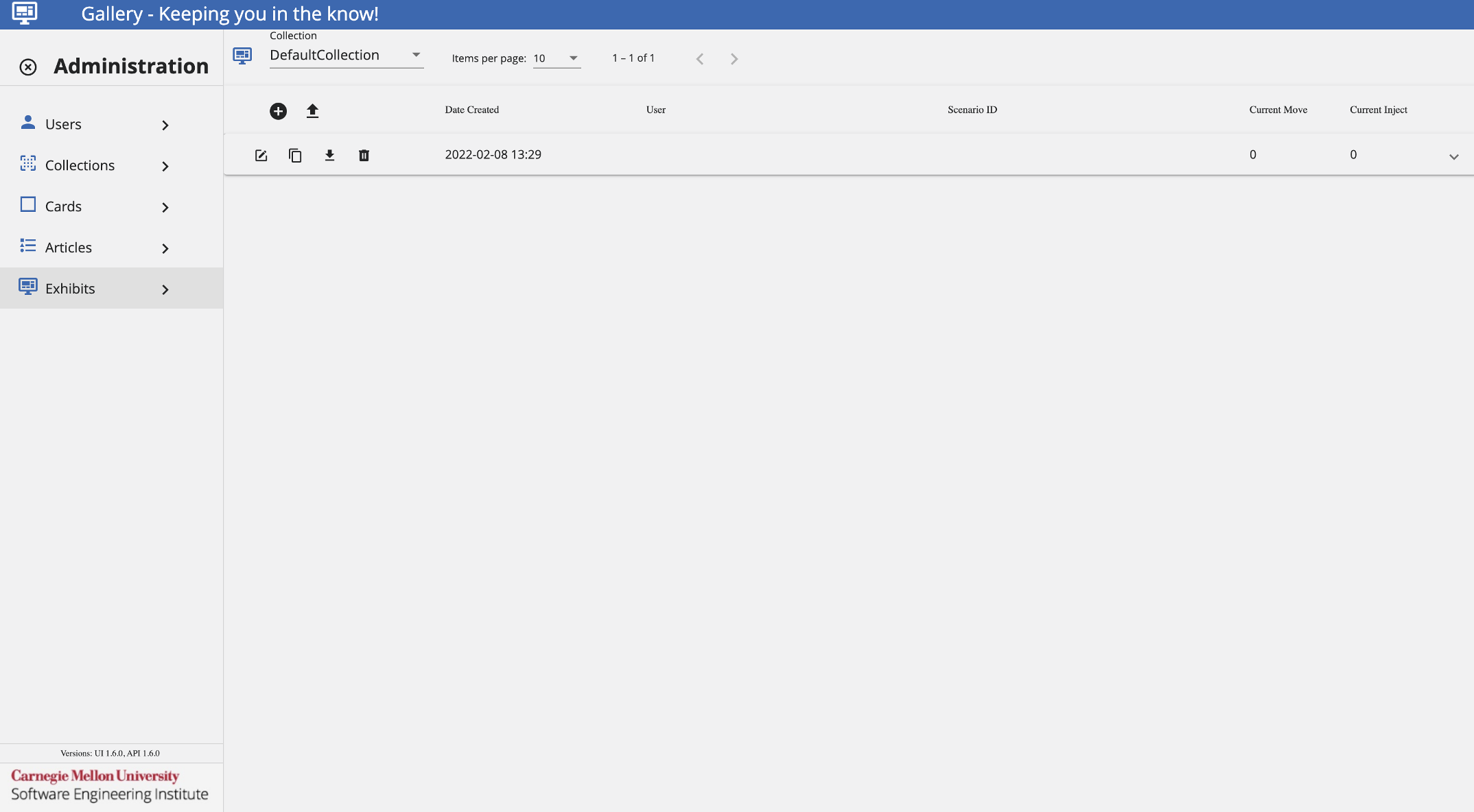Click the upload exhibit icon

coord(312,111)
